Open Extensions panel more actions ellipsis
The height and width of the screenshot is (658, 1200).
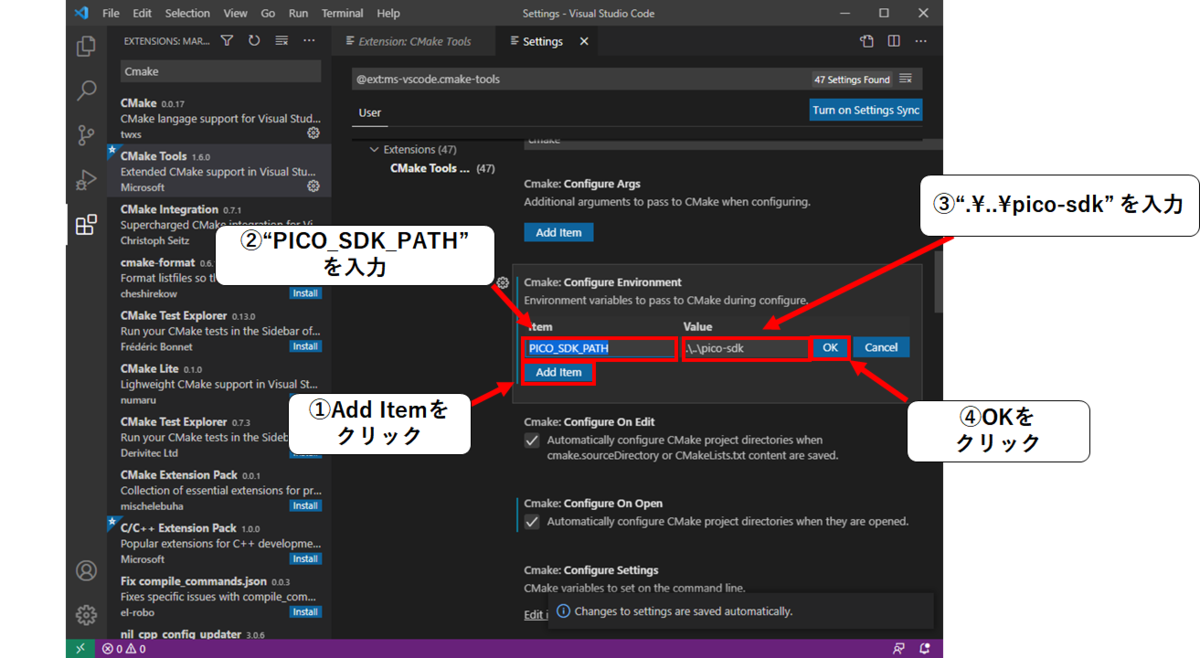pyautogui.click(x=309, y=41)
